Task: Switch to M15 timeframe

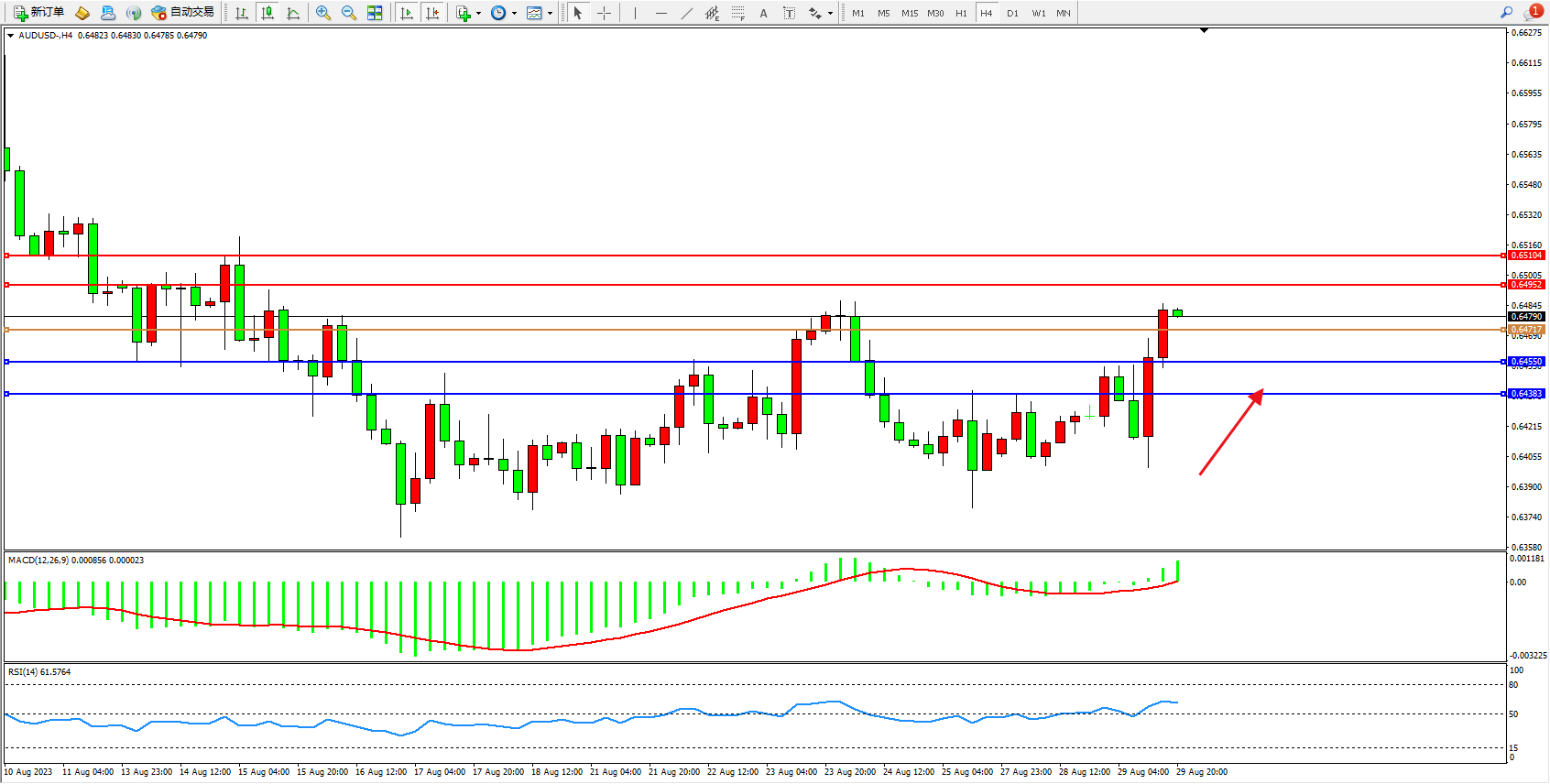Action: (909, 13)
